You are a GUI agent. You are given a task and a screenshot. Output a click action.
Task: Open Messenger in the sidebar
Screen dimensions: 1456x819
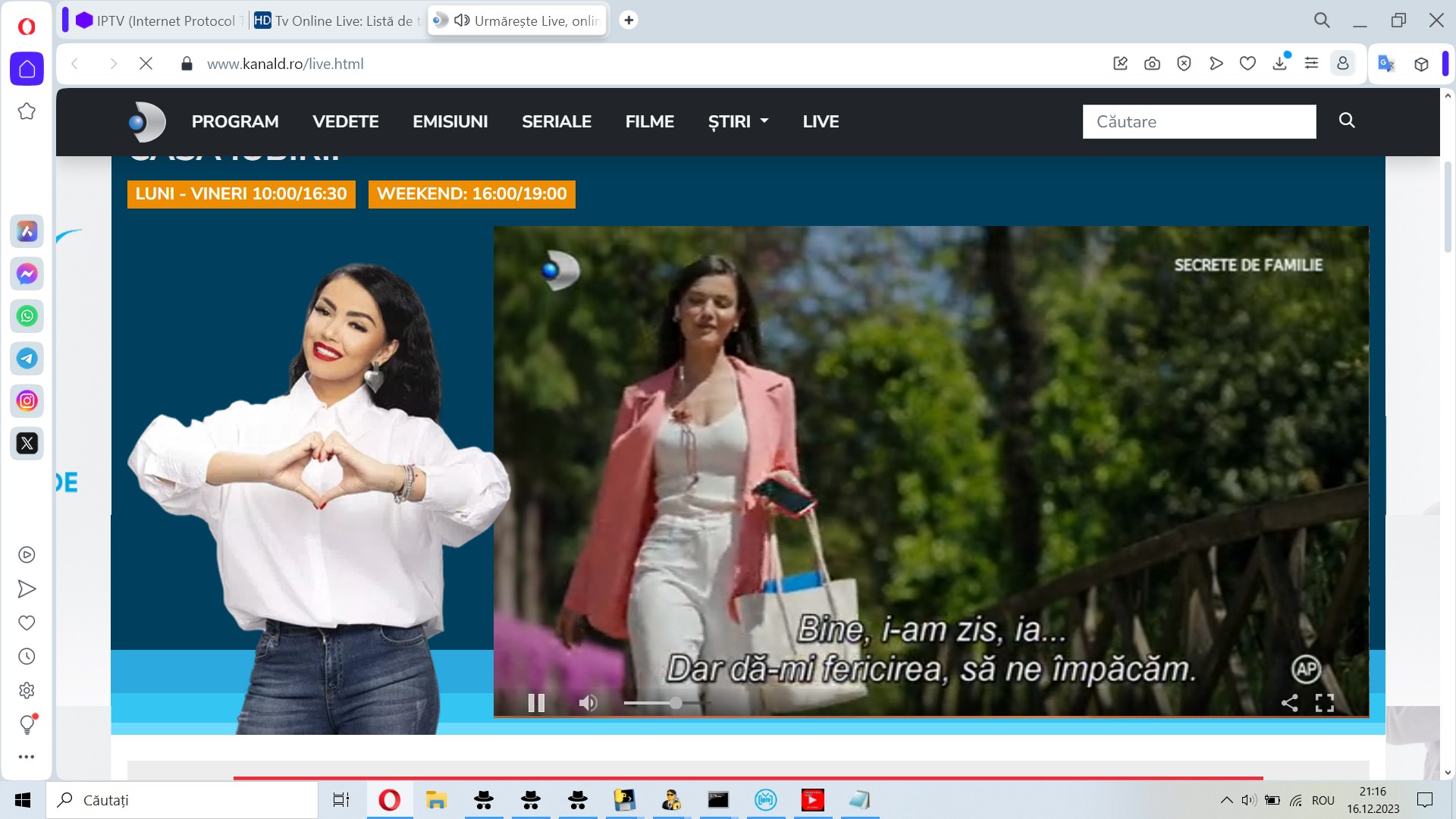click(27, 274)
